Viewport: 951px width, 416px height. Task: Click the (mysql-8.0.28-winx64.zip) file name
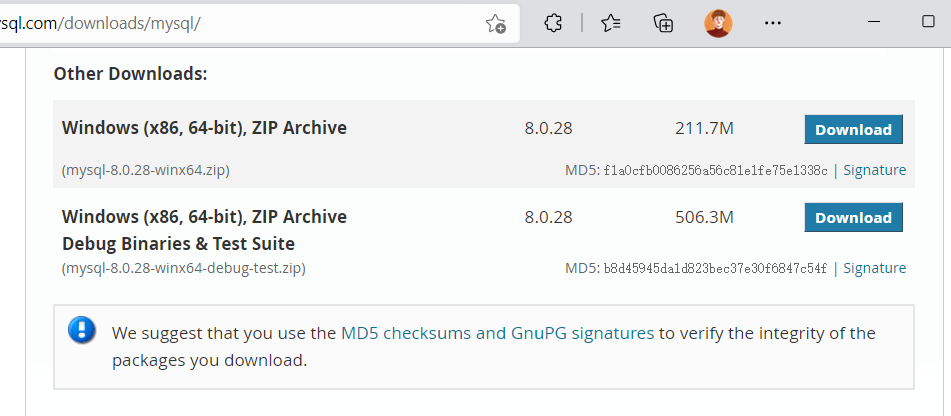[x=146, y=170]
